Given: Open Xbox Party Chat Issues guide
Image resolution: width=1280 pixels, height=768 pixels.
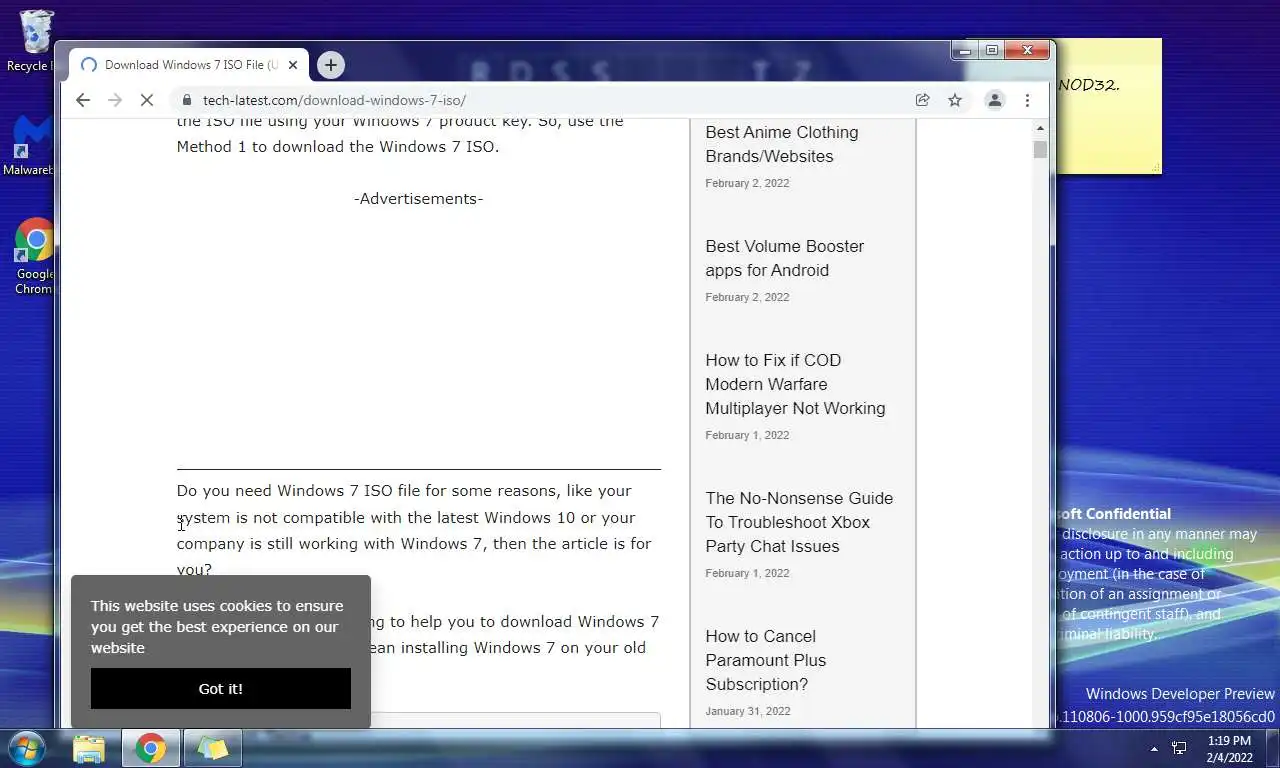Looking at the screenshot, I should click(799, 522).
